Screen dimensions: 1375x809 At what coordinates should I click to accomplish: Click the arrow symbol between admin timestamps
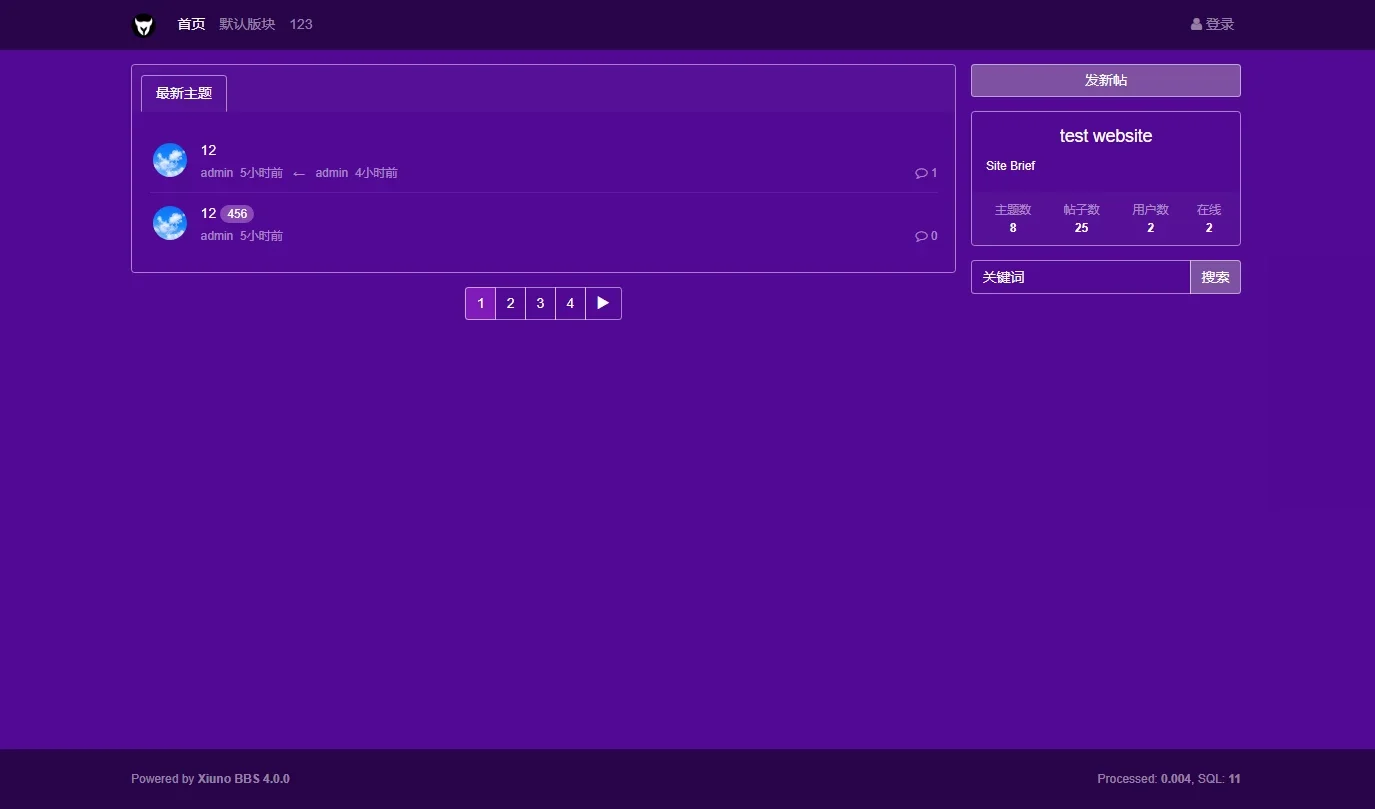[299, 172]
